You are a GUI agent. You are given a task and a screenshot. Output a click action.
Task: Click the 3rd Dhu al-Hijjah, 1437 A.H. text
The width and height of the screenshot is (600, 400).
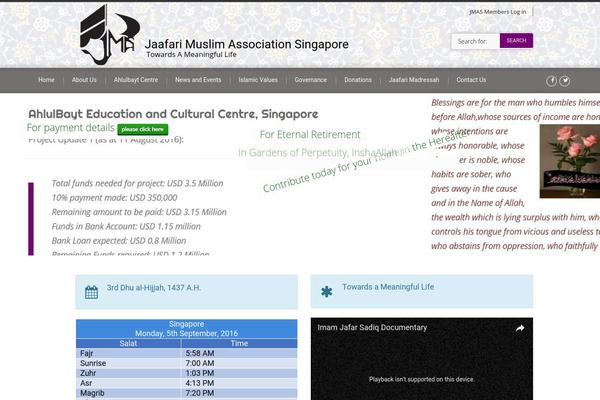[x=154, y=288]
